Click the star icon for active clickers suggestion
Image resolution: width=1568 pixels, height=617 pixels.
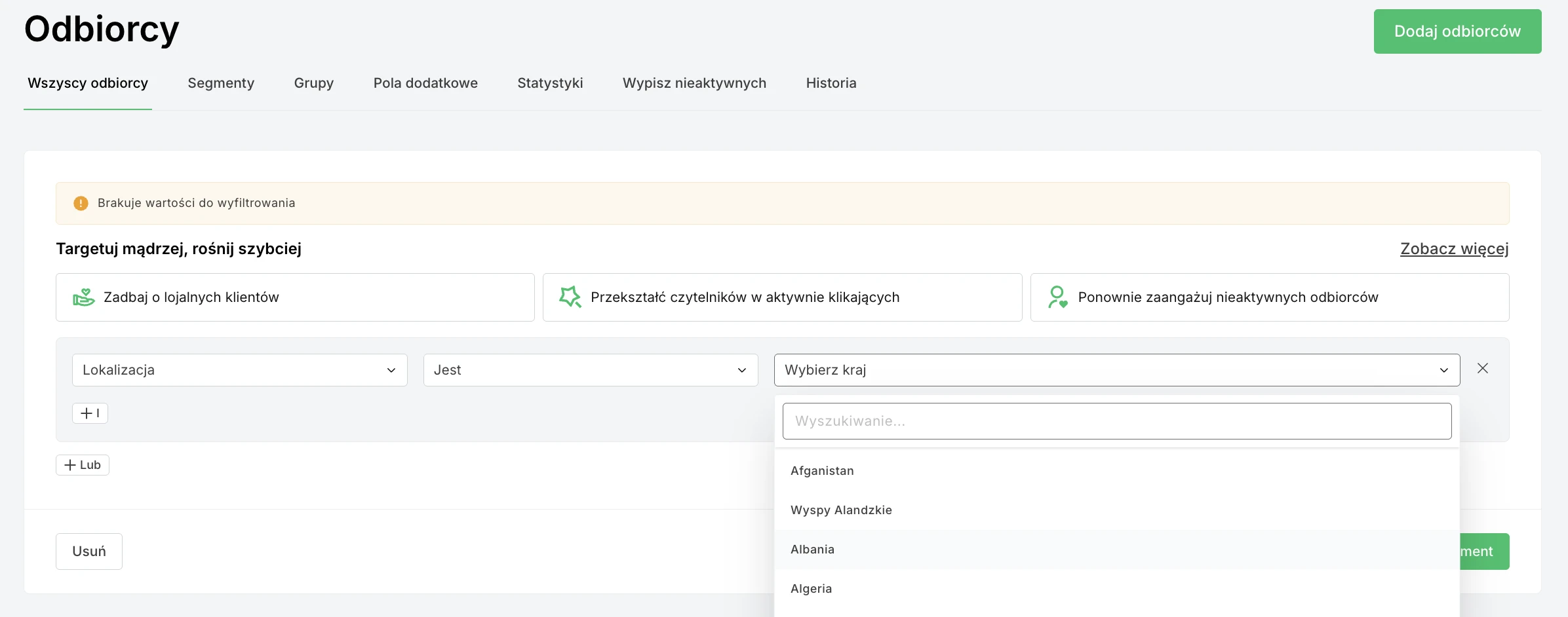[570, 297]
